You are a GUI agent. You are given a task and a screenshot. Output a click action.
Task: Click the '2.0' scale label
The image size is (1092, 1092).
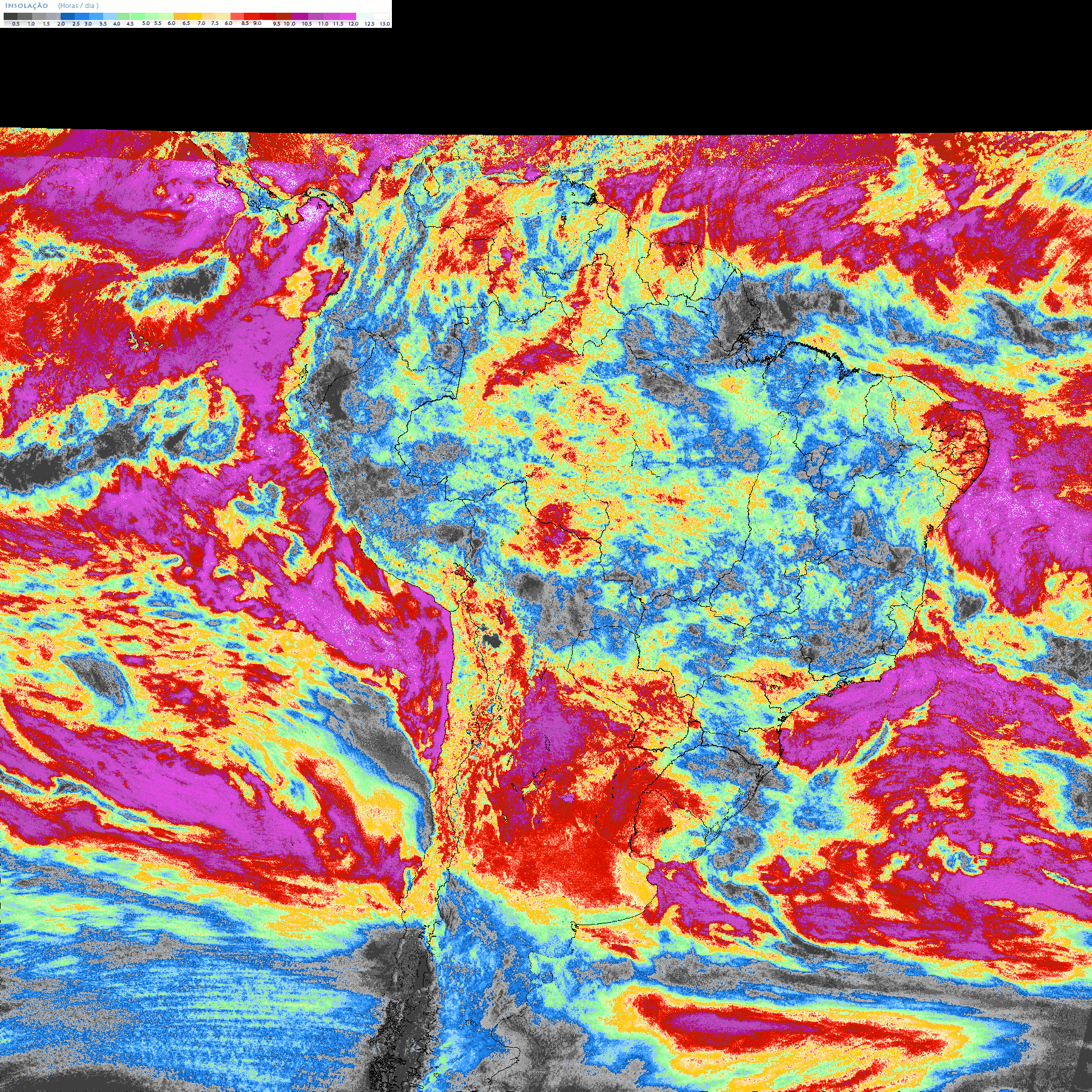tap(61, 24)
